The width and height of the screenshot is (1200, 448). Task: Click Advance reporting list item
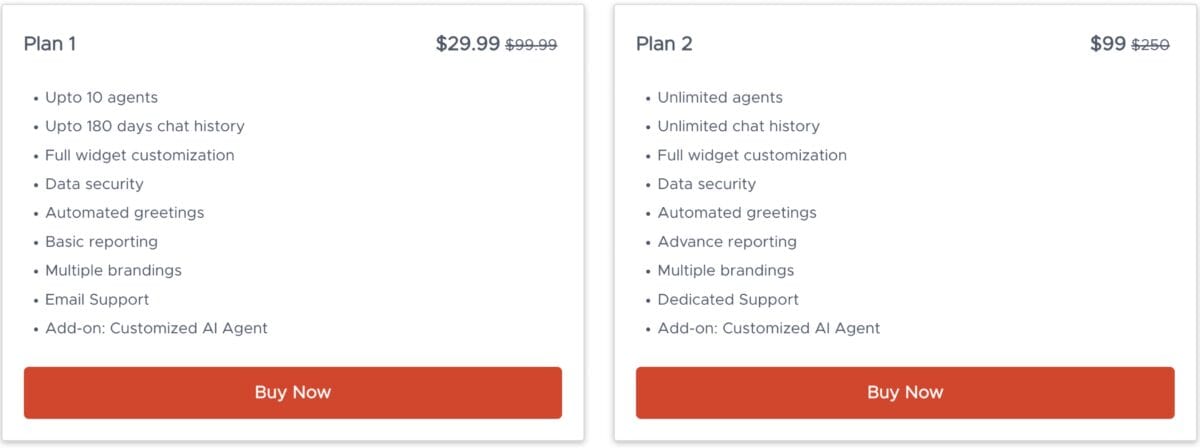(727, 242)
